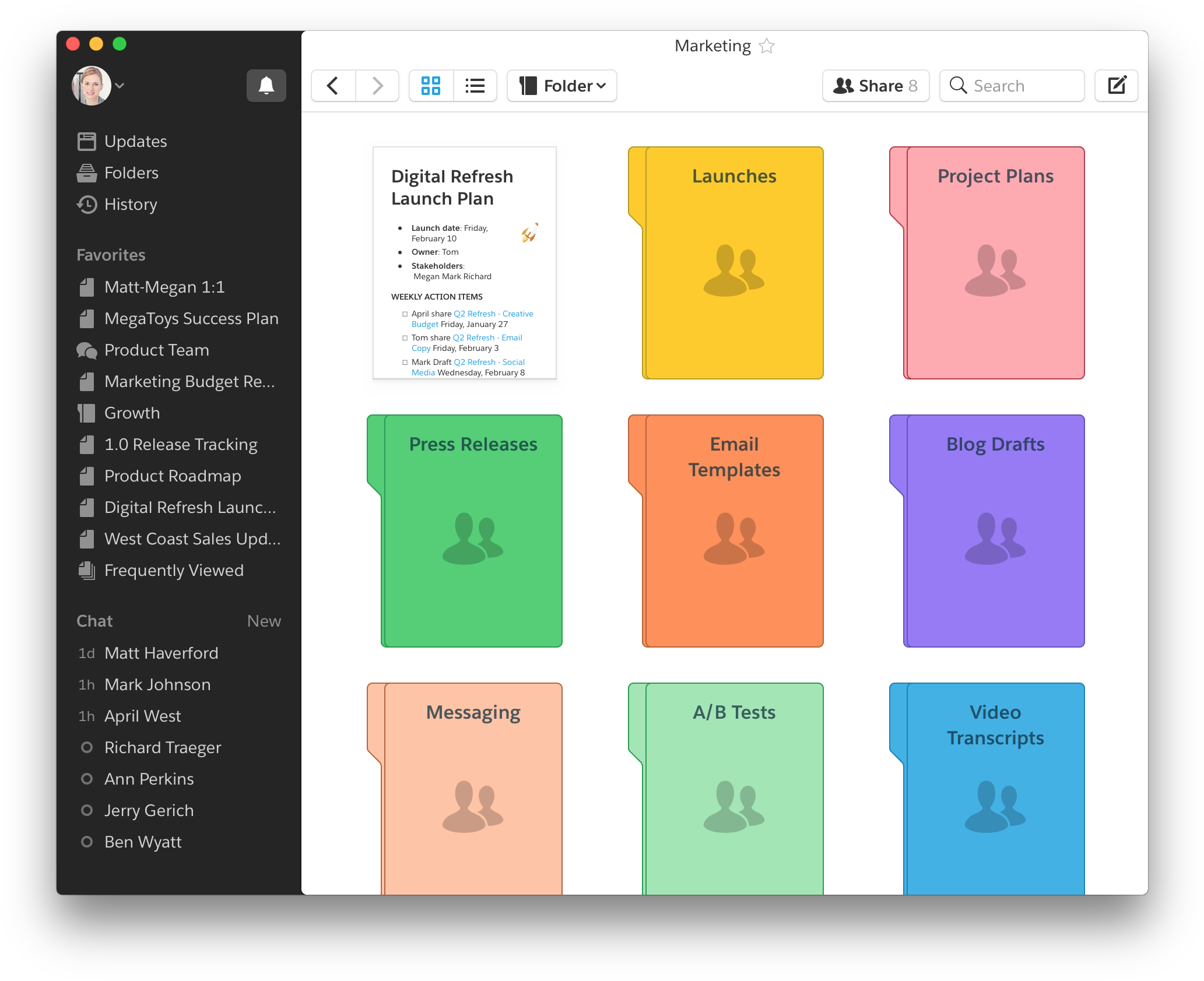The image size is (1204, 981).
Task: Check off April's Q2 Refresh budget task
Action: pyautogui.click(x=405, y=314)
